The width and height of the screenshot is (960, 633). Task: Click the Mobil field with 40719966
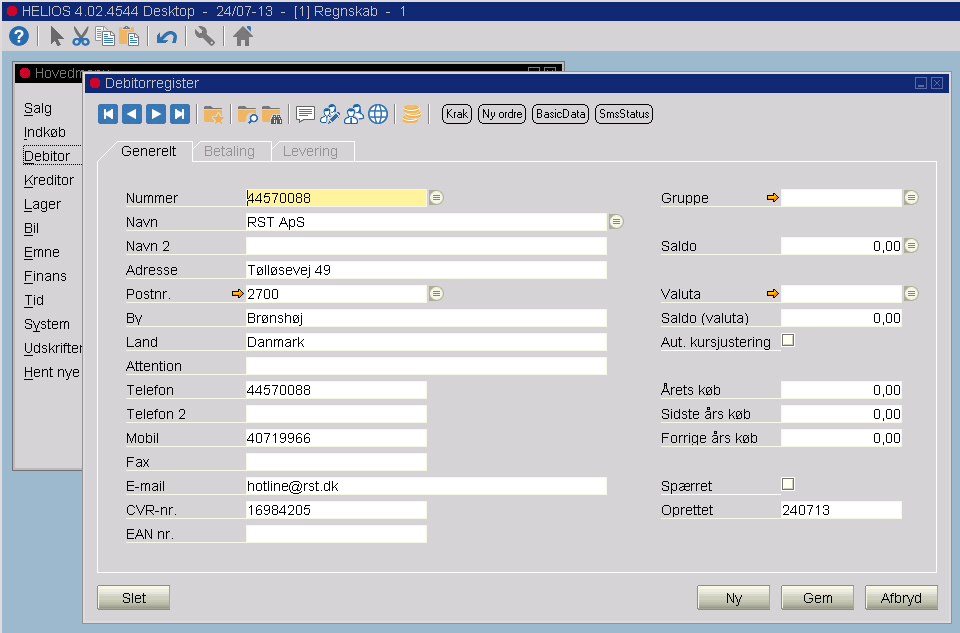[336, 438]
